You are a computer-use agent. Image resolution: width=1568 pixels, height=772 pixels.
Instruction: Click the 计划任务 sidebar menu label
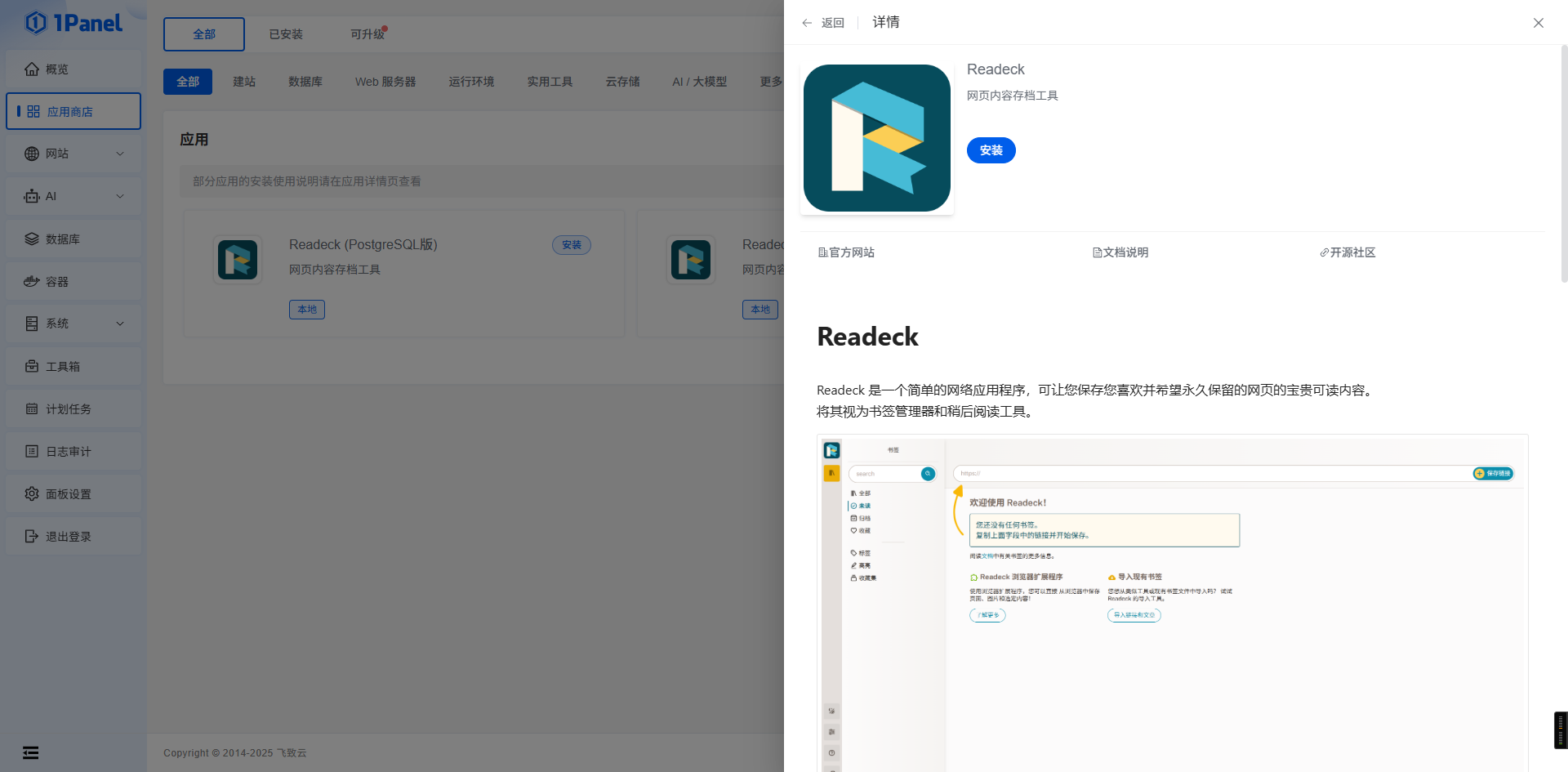click(x=69, y=409)
